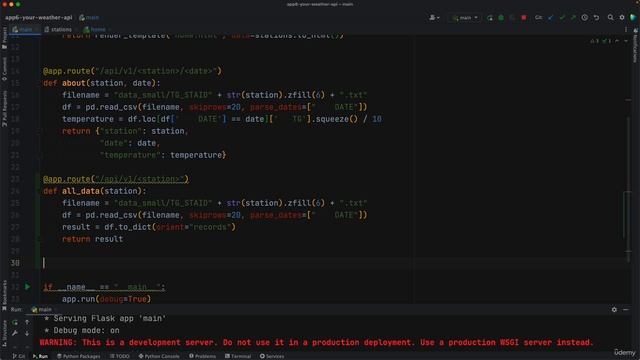The width and height of the screenshot is (640, 360).
Task: Click the Git commit checkmark icon
Action: point(562,18)
